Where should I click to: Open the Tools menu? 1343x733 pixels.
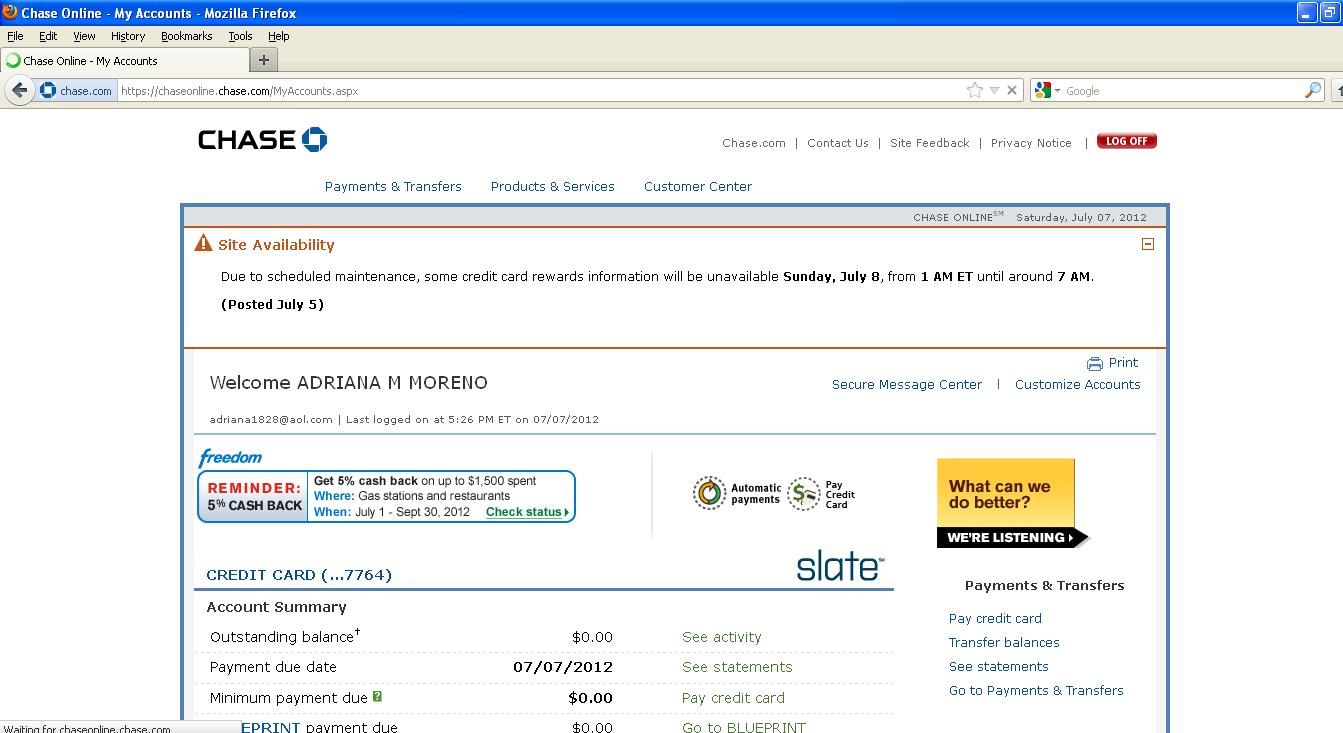point(240,36)
